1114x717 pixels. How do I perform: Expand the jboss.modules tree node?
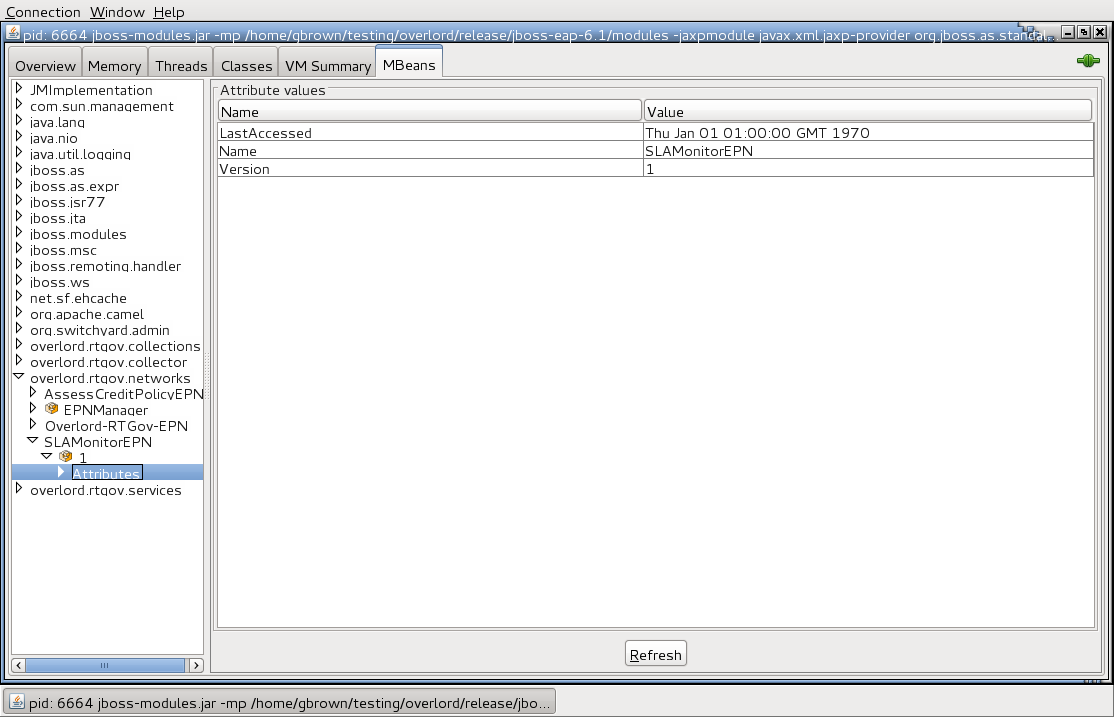(18, 234)
